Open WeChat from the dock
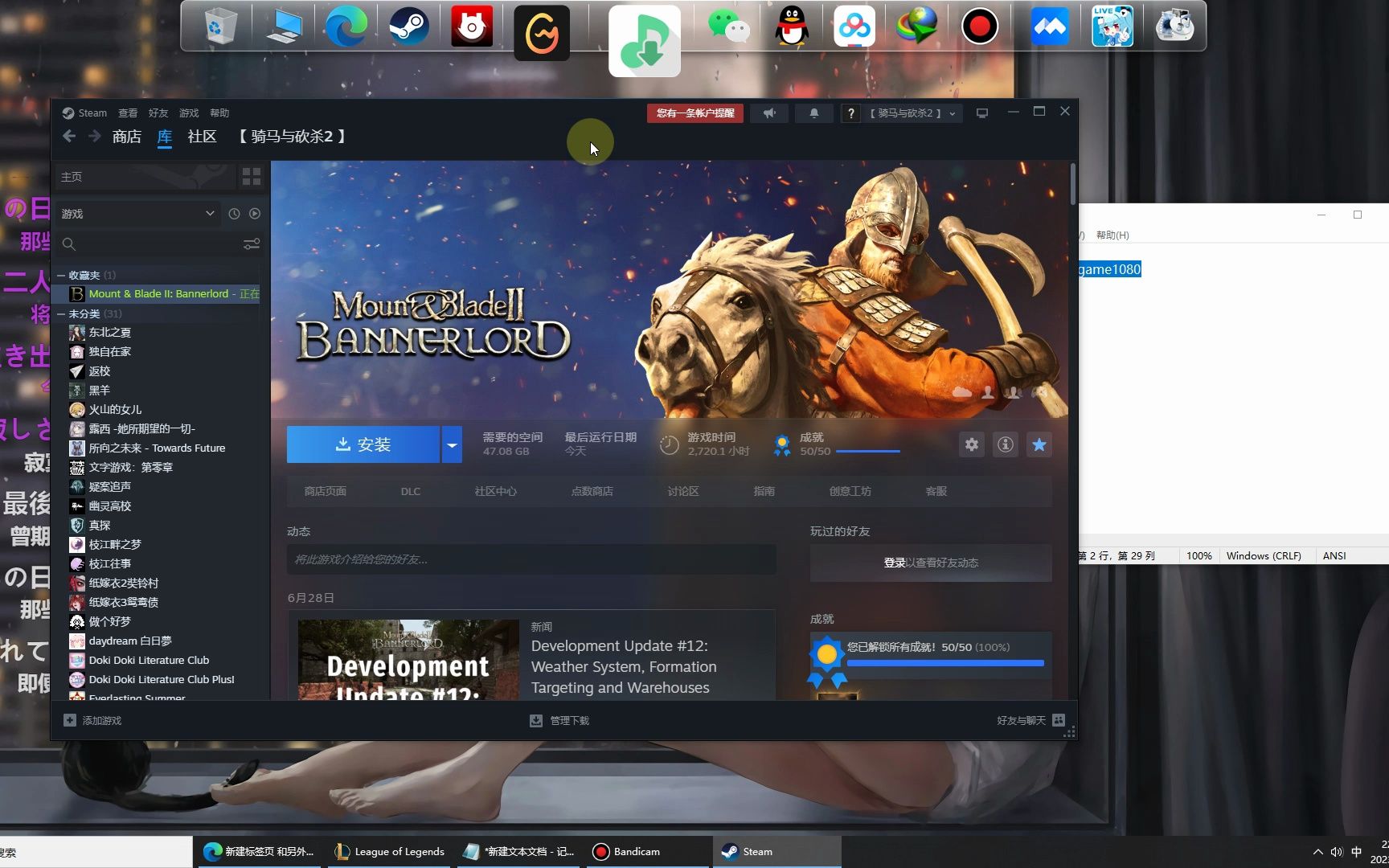1389x868 pixels. pos(729,27)
